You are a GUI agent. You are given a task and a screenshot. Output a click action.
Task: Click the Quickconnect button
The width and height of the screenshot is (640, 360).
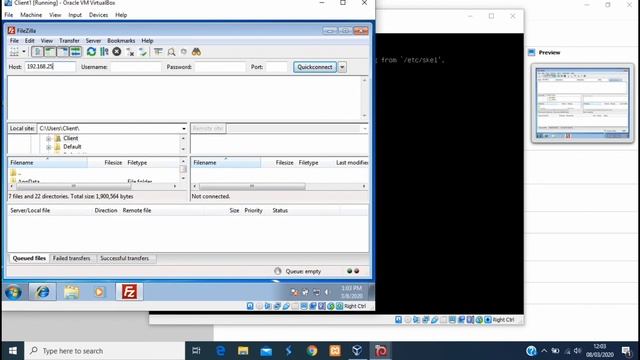(x=315, y=67)
